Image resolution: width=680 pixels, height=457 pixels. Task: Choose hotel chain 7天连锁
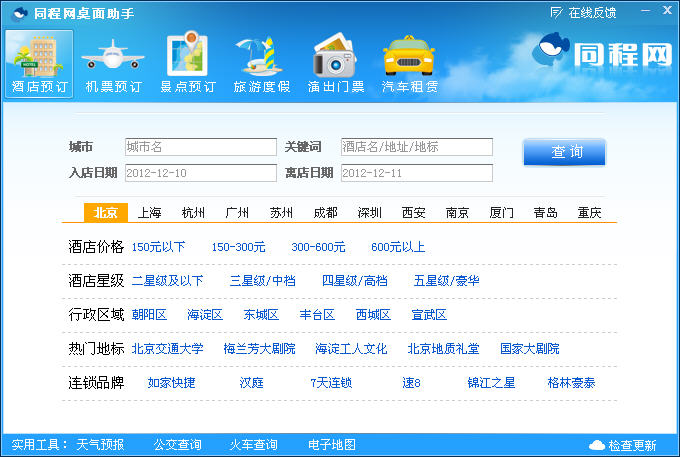(331, 383)
